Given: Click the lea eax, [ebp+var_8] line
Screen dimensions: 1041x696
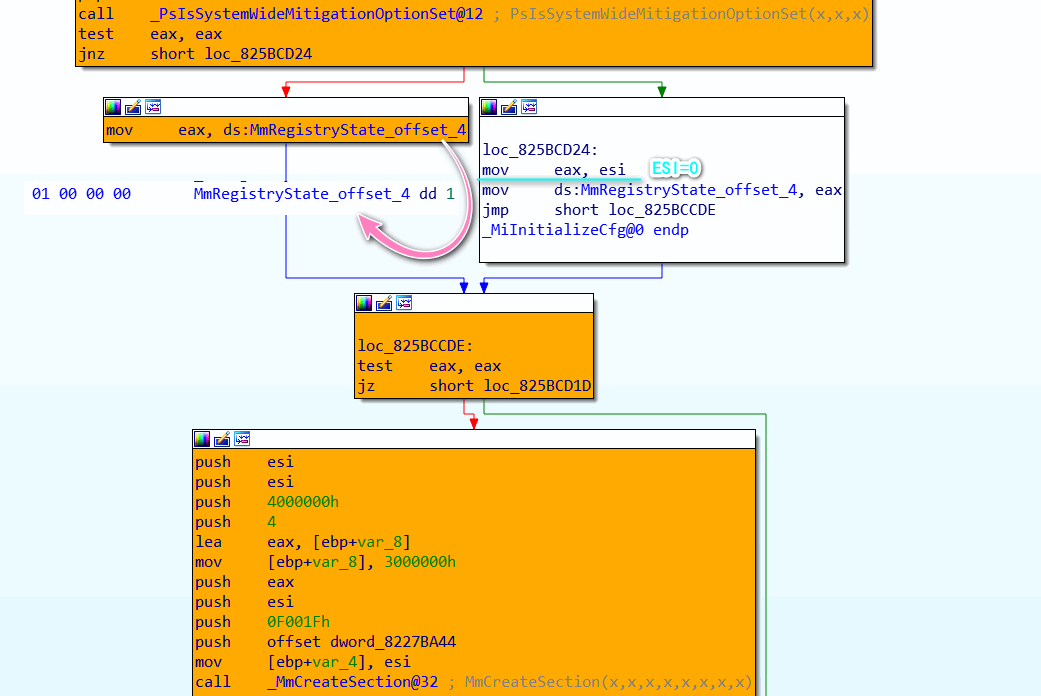Looking at the screenshot, I should tap(303, 542).
